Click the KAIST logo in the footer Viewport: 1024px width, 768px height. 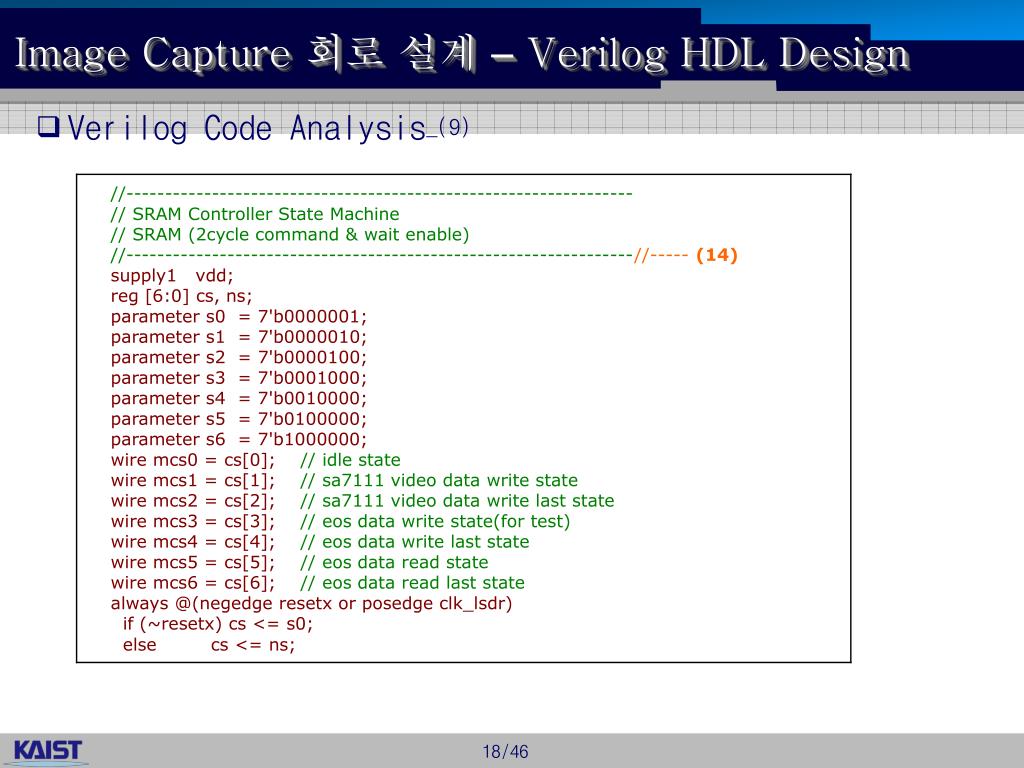(x=47, y=750)
